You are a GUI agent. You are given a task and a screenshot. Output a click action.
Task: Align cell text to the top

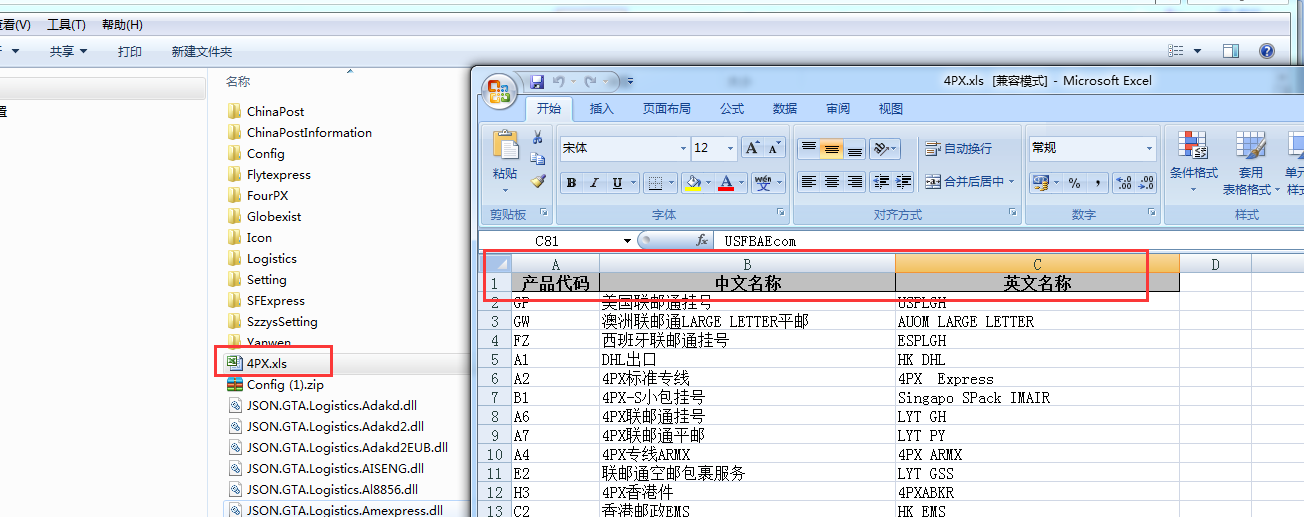point(808,148)
